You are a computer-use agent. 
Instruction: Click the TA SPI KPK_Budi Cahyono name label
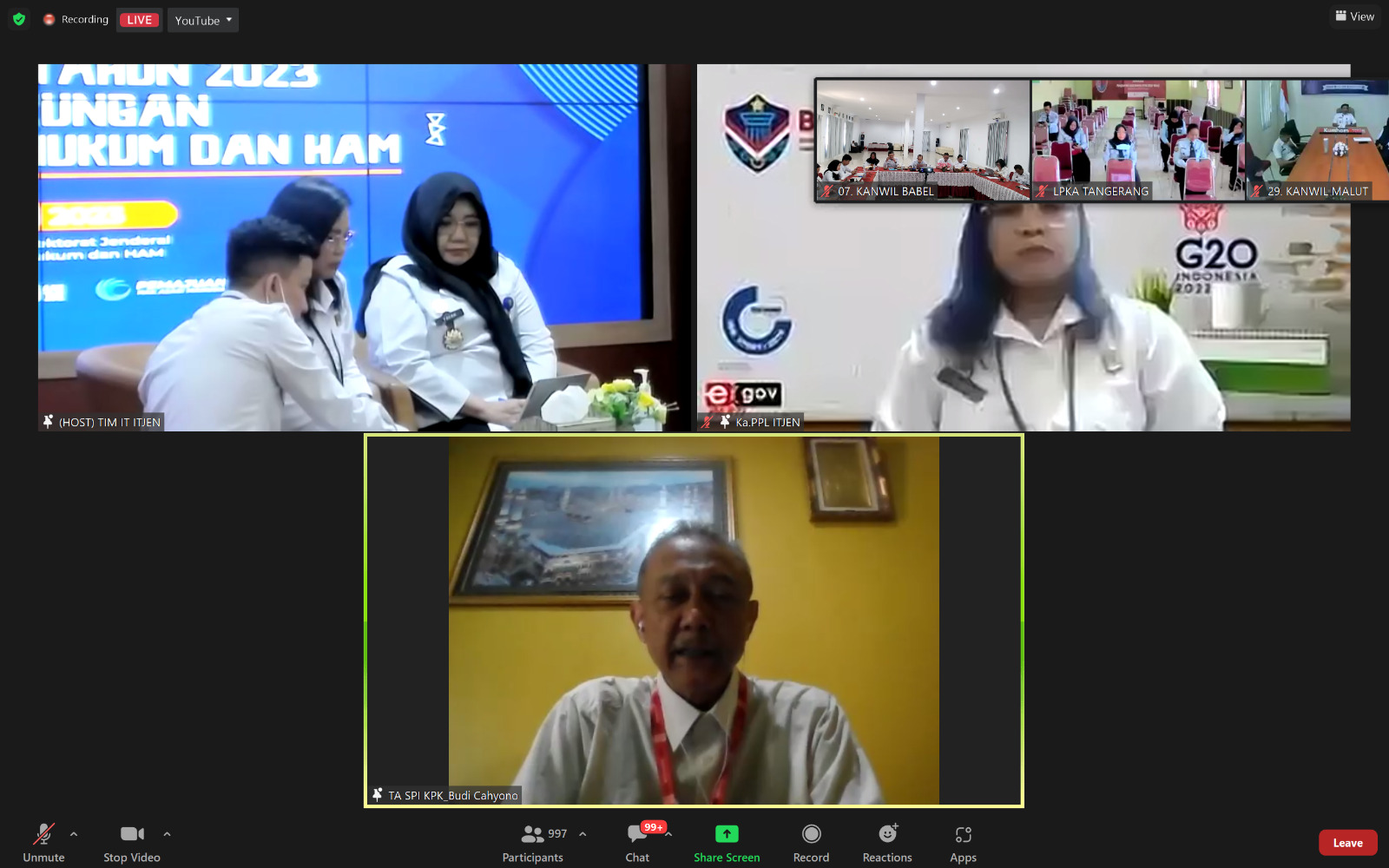point(453,795)
